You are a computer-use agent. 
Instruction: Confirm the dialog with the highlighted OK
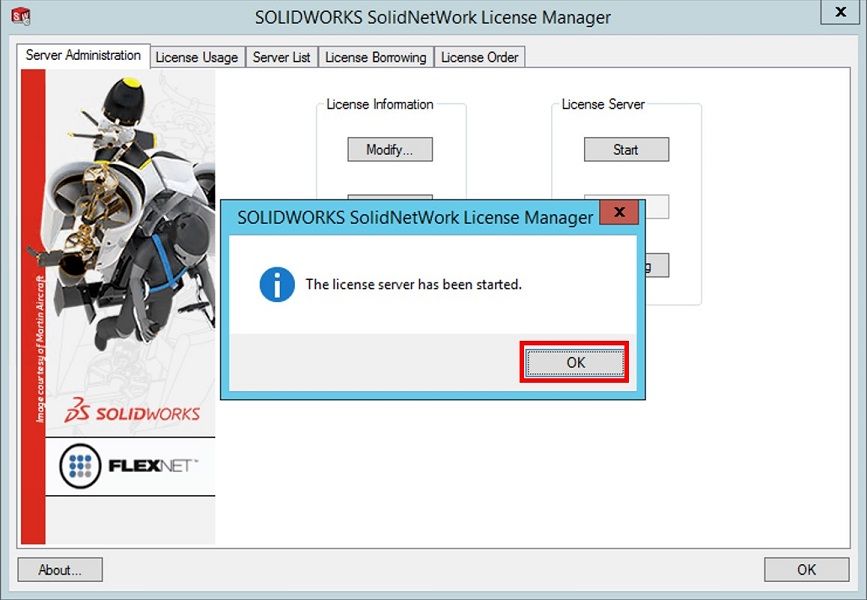point(575,362)
